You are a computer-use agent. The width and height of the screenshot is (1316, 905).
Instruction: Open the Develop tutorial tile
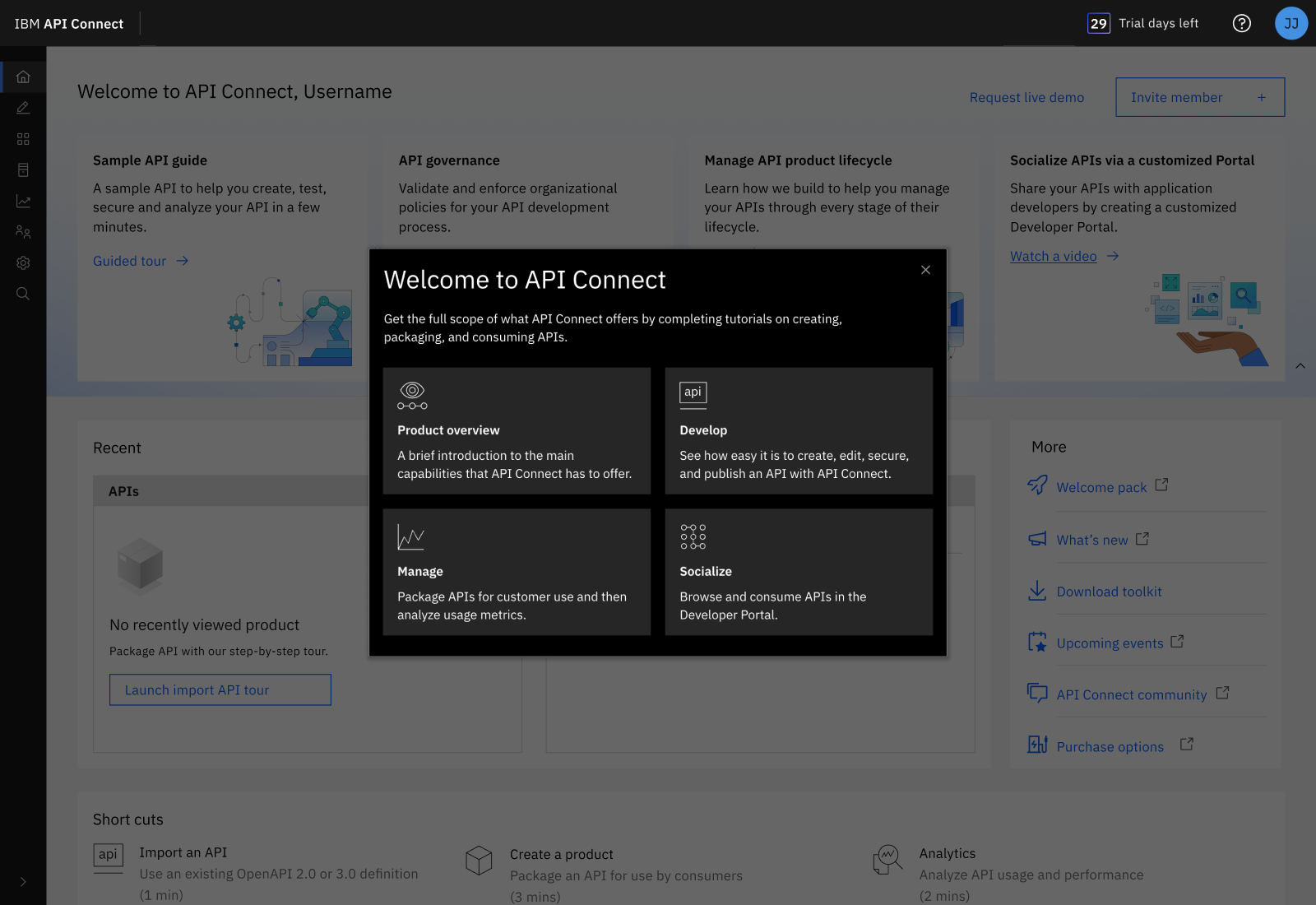[x=799, y=431]
